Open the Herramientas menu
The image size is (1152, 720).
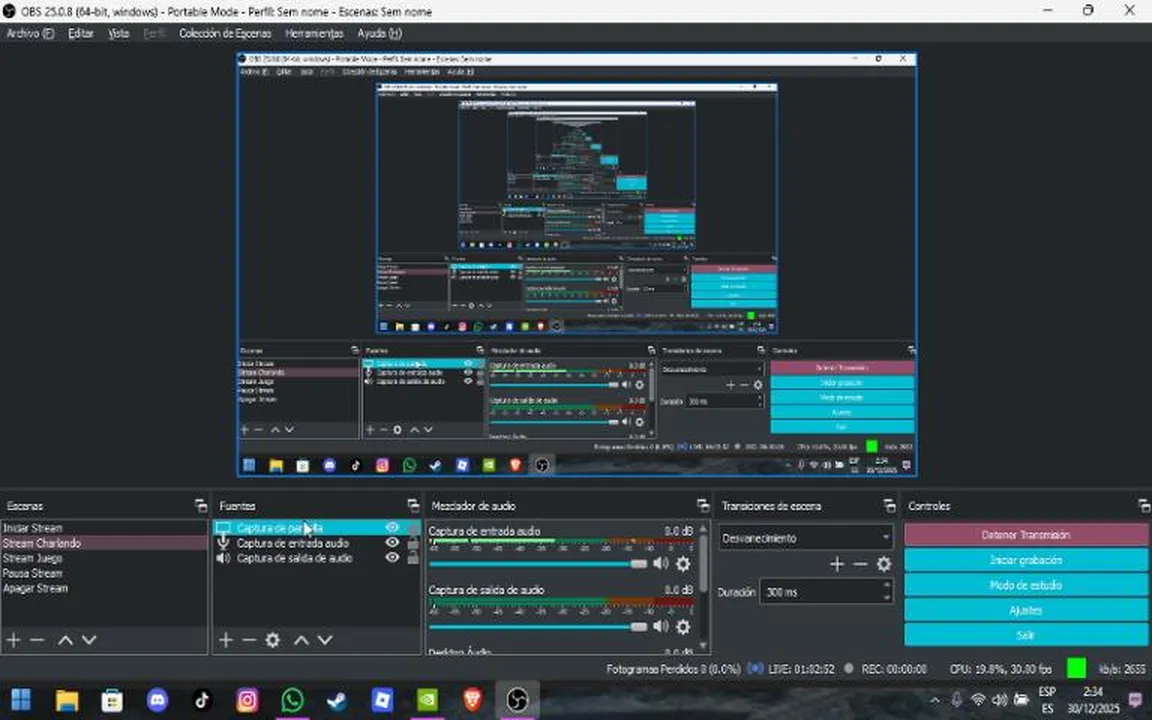coord(314,33)
